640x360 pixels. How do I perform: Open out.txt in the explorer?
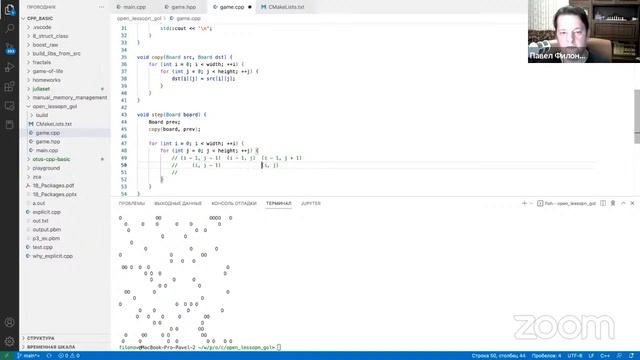(x=40, y=221)
